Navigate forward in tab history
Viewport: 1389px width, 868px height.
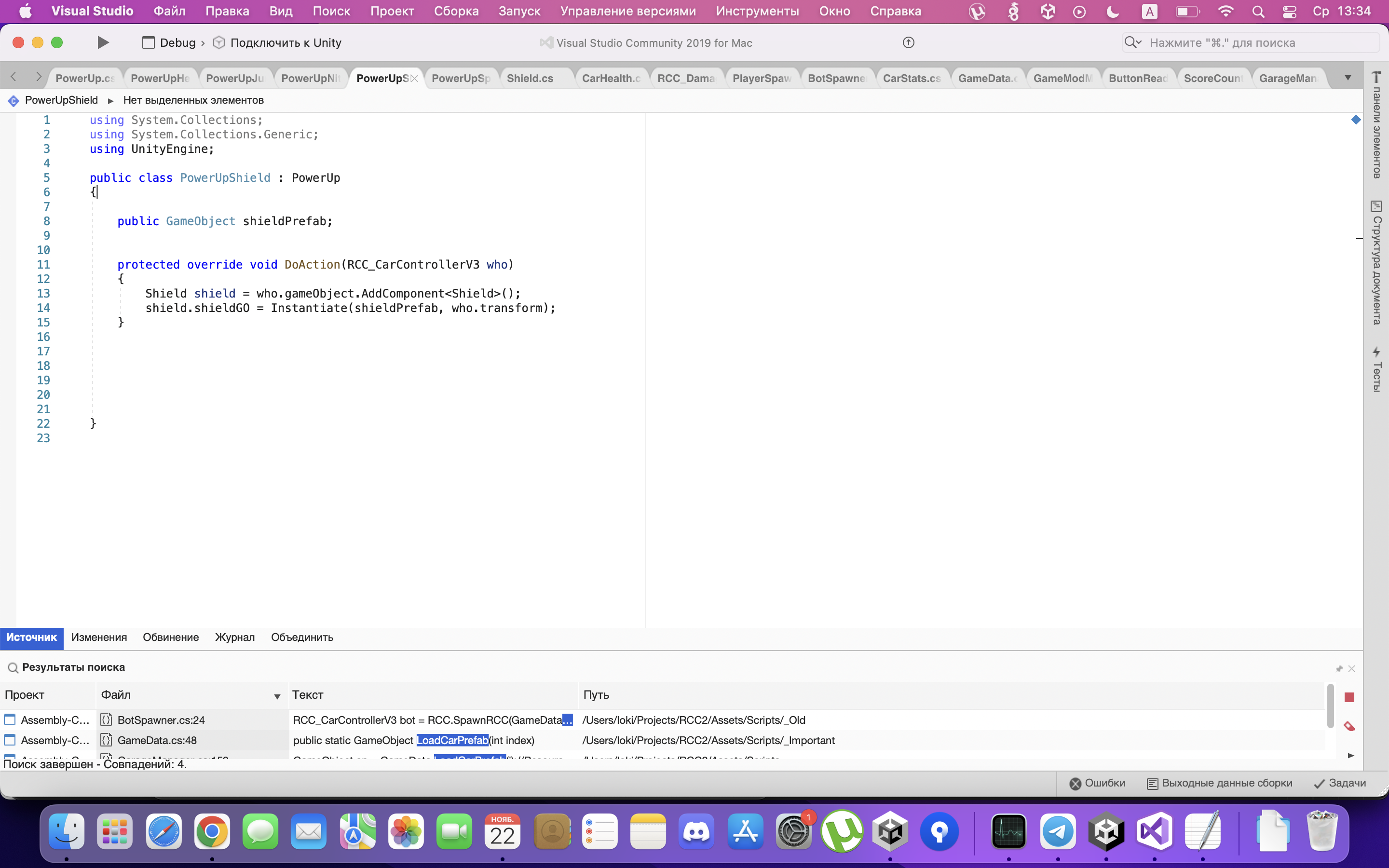tap(38, 77)
